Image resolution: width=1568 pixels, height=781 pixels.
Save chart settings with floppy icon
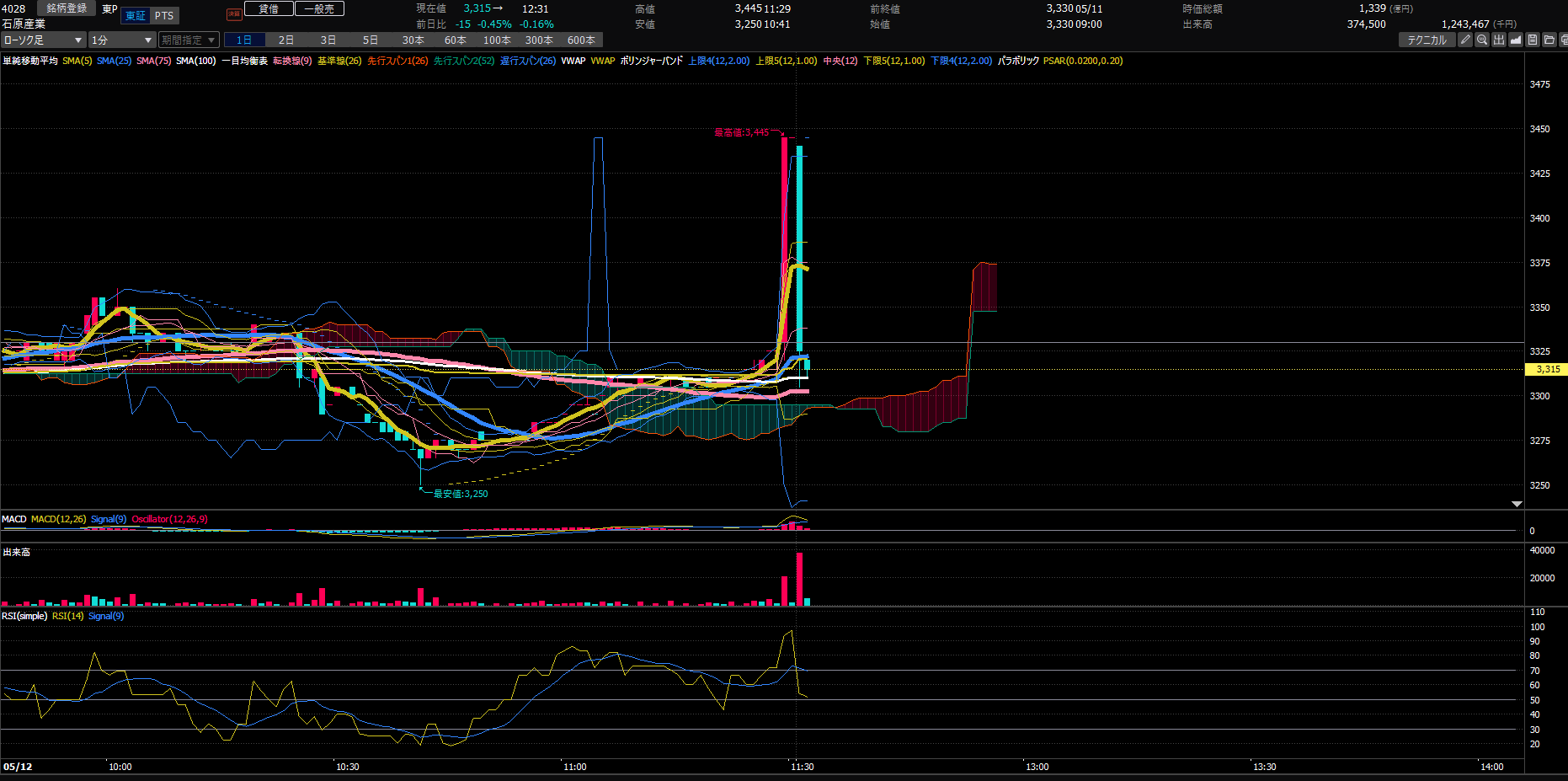[x=1533, y=40]
